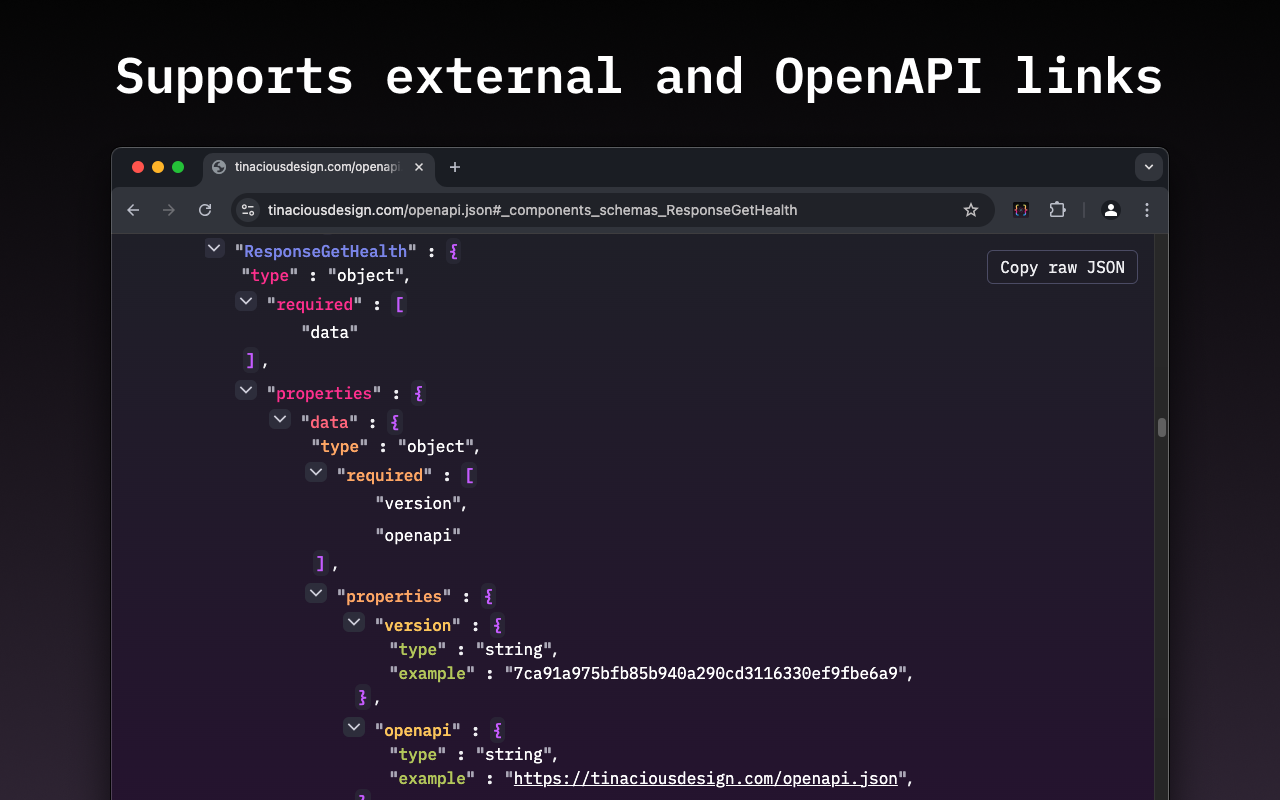The height and width of the screenshot is (800, 1280).
Task: Reload the page with refresh icon
Action: tap(205, 210)
